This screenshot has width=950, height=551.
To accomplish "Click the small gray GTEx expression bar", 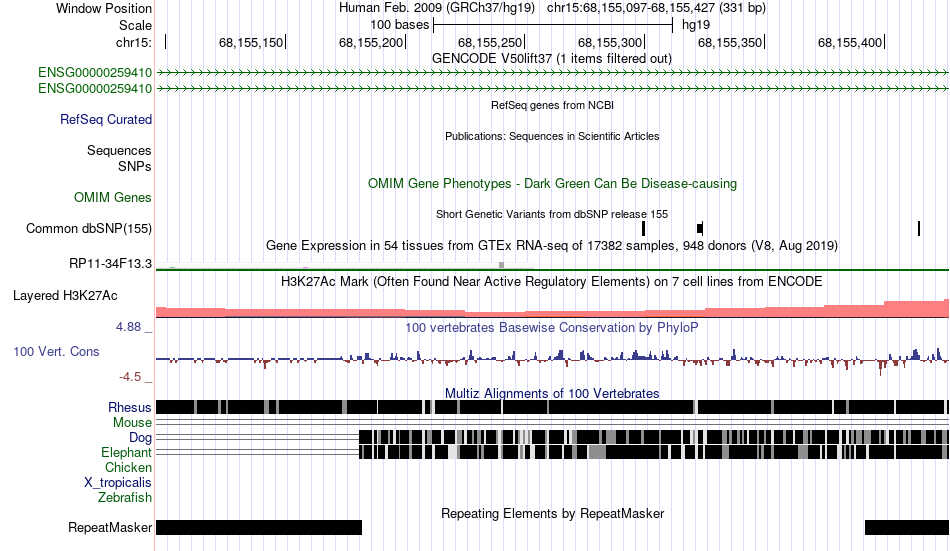I will [x=501, y=265].
